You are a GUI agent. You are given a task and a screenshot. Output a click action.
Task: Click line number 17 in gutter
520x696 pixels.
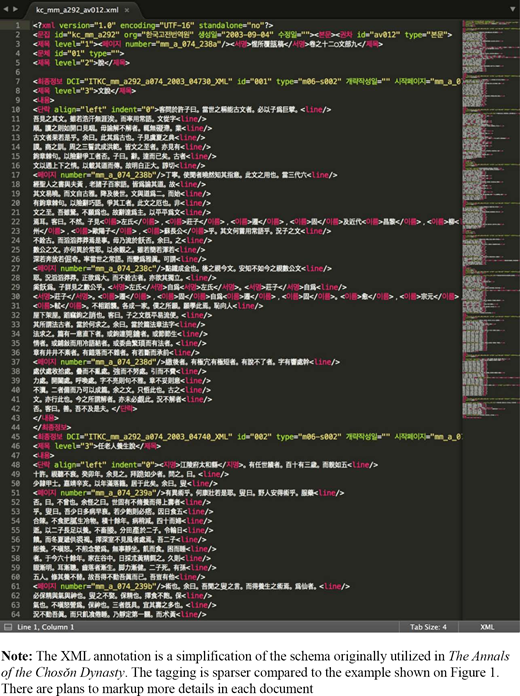tap(16, 175)
